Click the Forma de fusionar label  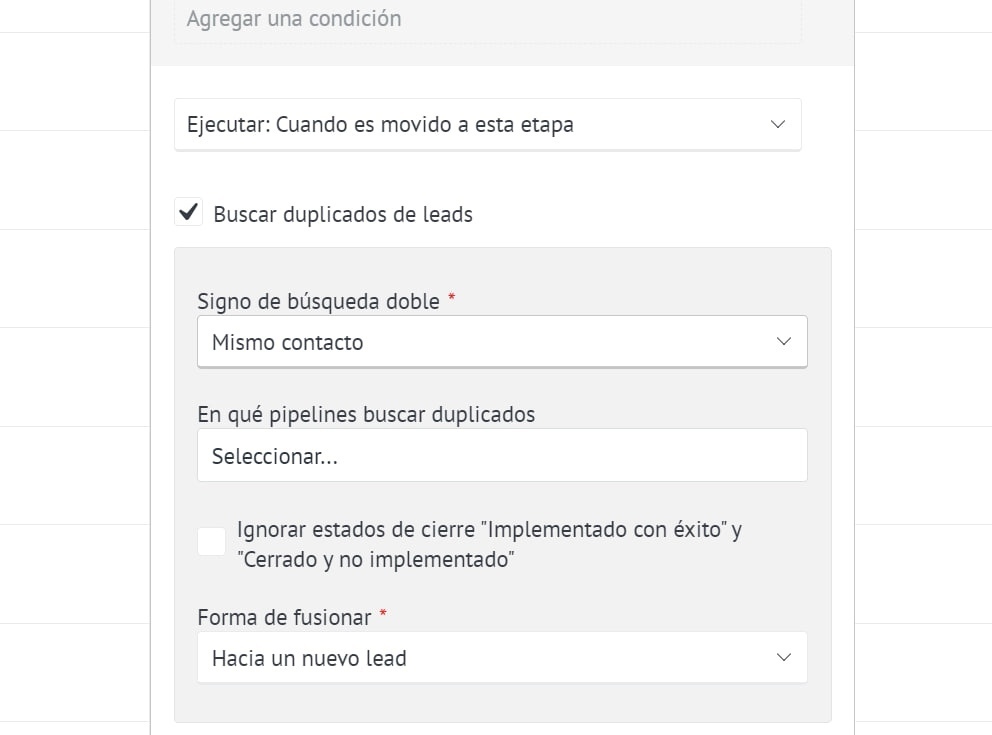tap(284, 617)
